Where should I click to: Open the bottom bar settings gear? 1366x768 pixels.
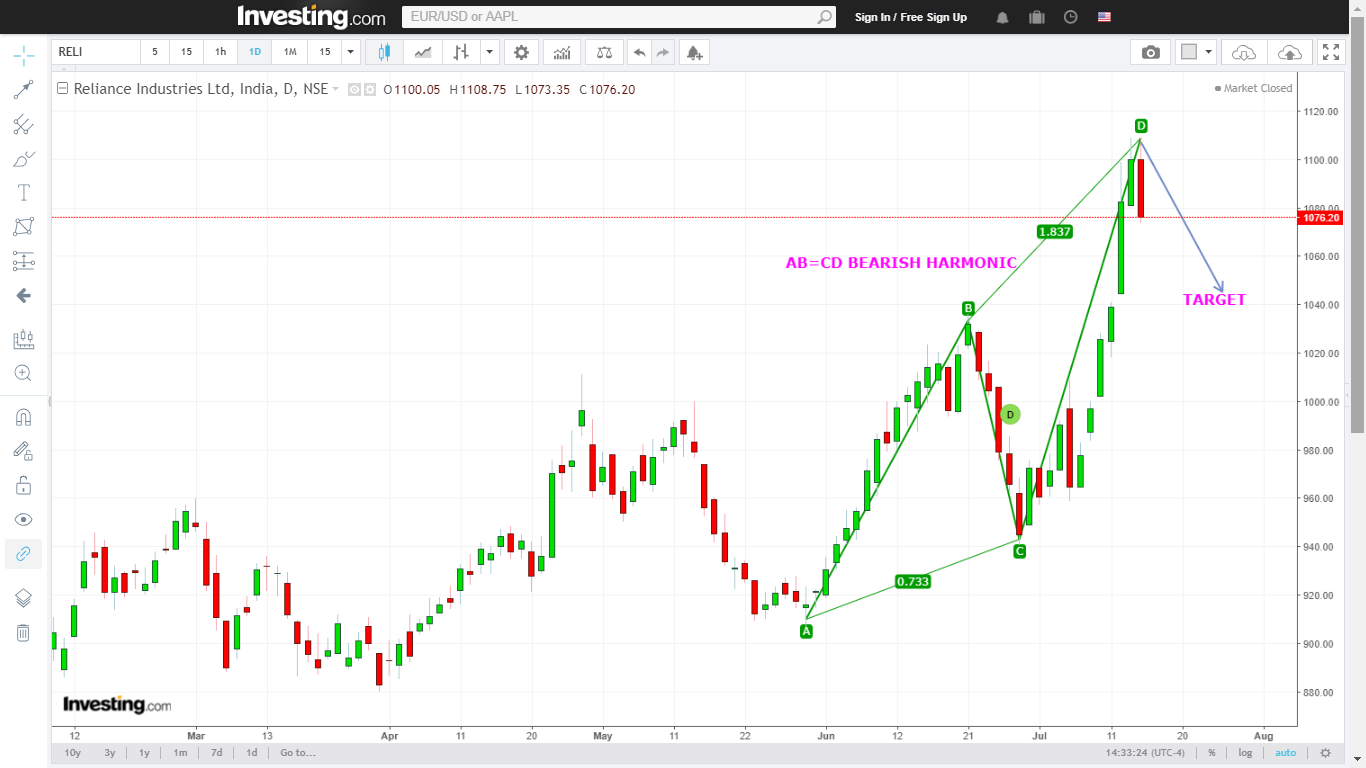coord(1326,753)
